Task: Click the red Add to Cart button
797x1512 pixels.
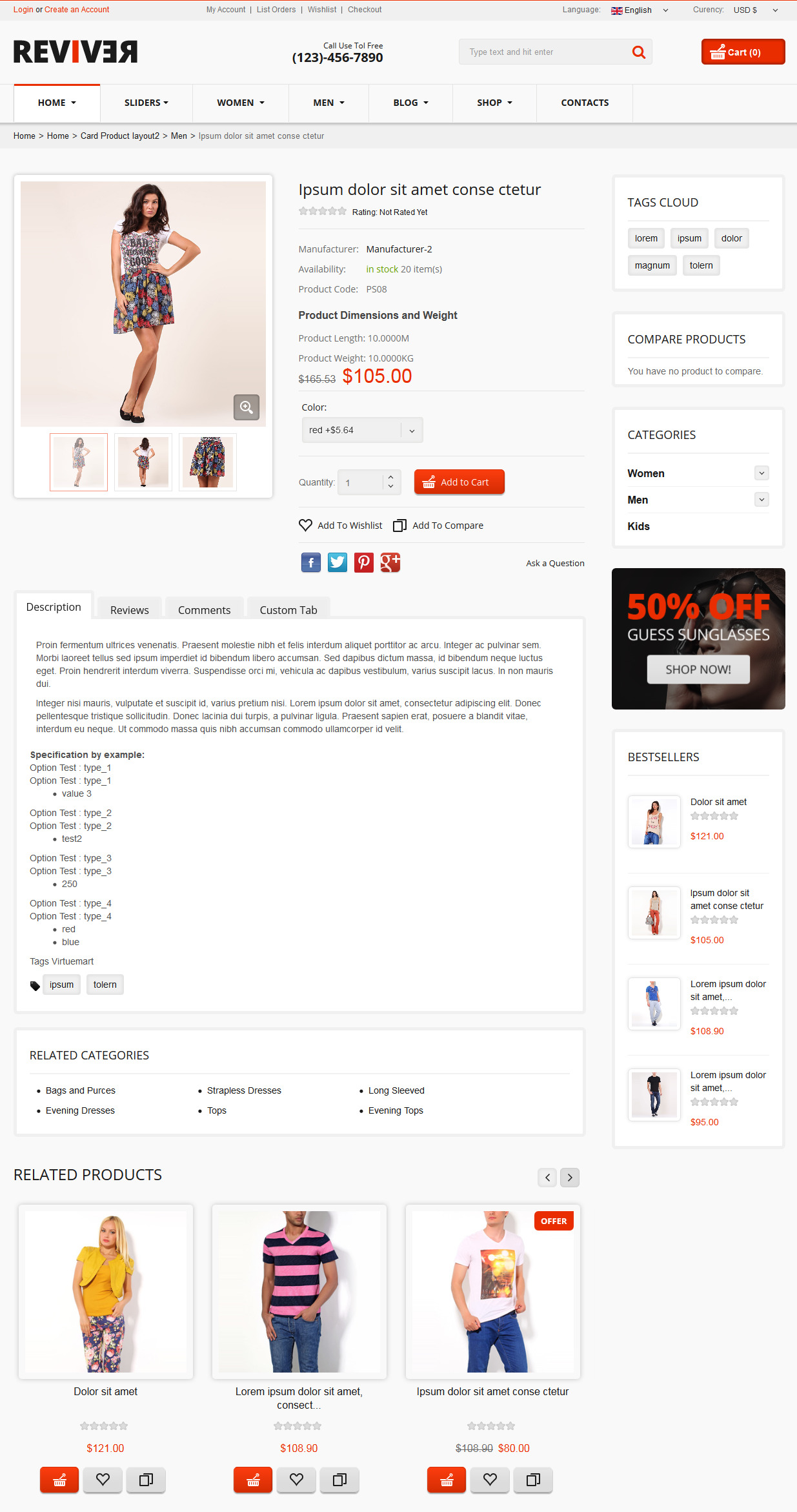Action: pyautogui.click(x=459, y=482)
